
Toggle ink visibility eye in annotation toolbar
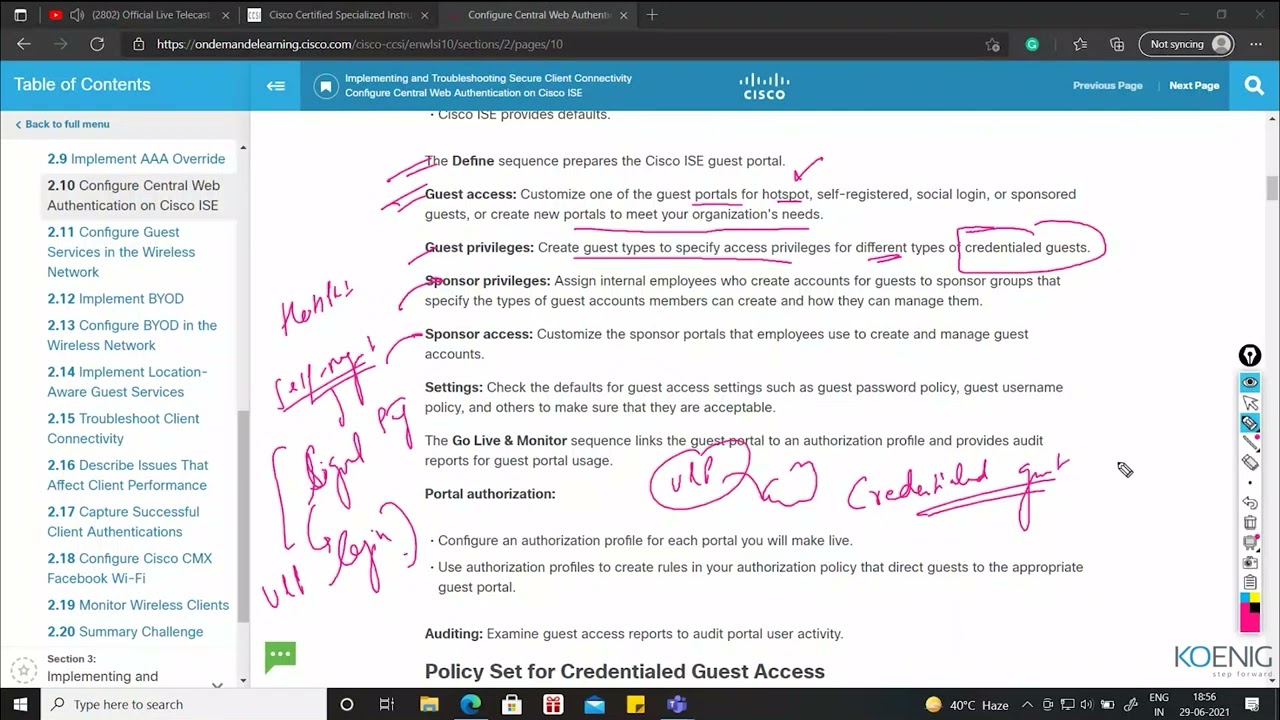tap(1250, 383)
